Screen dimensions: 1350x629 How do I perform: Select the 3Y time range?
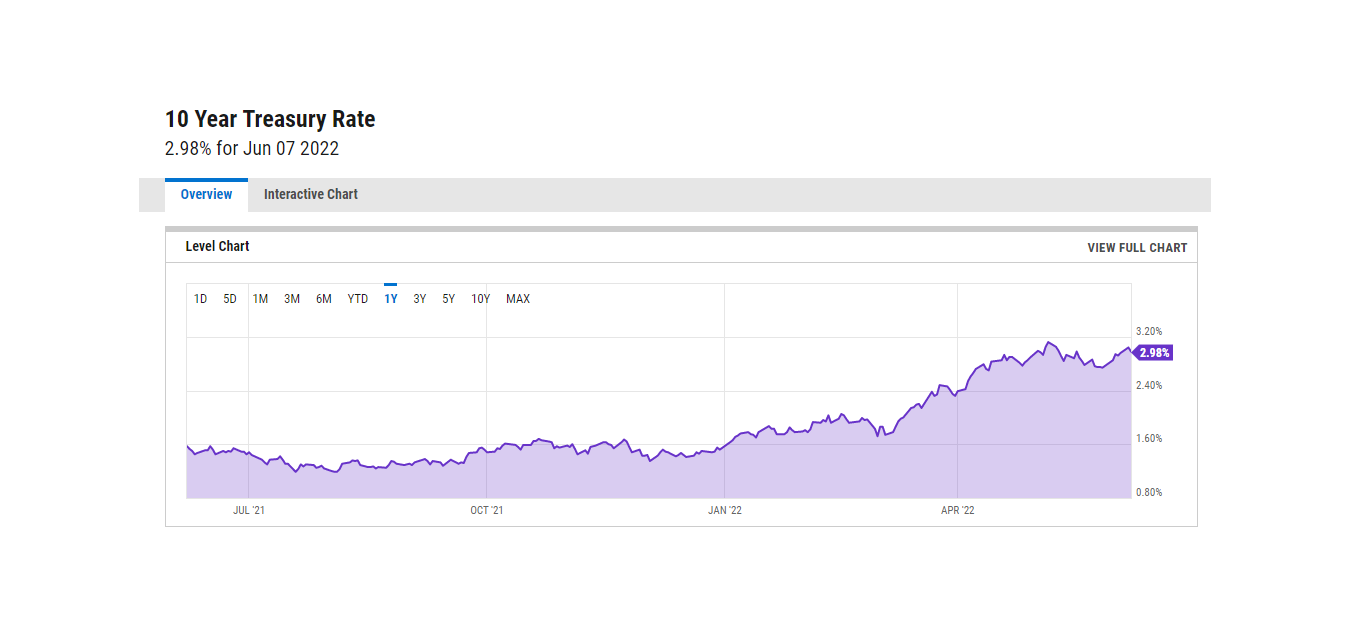point(420,299)
